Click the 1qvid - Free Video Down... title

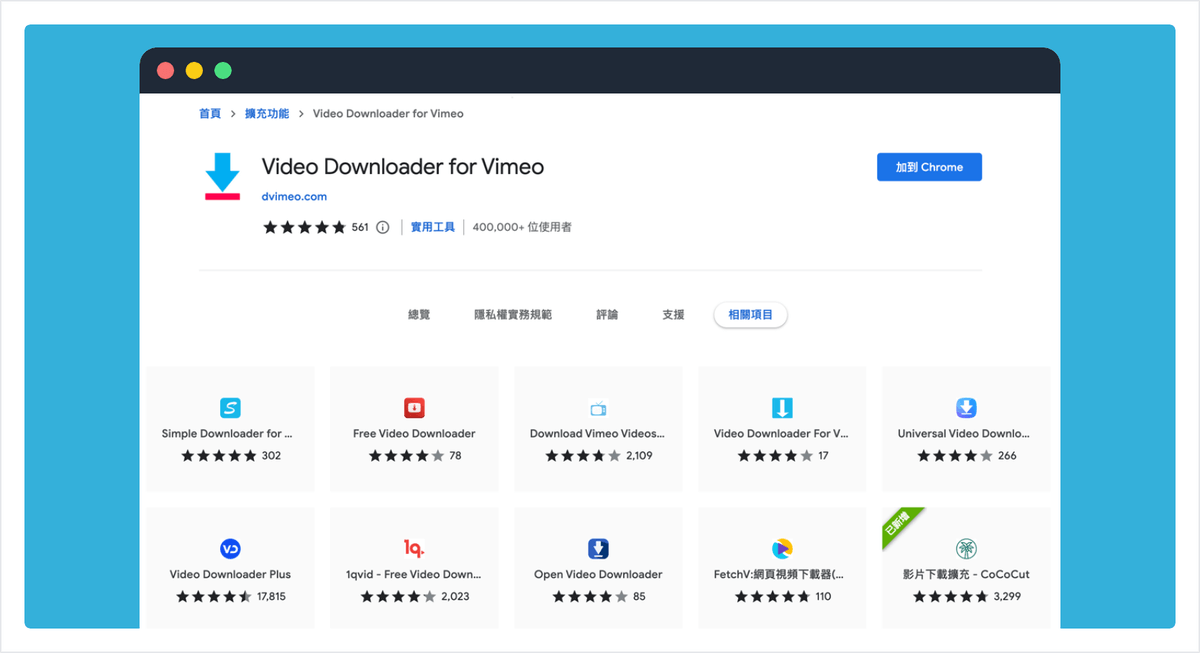414,575
